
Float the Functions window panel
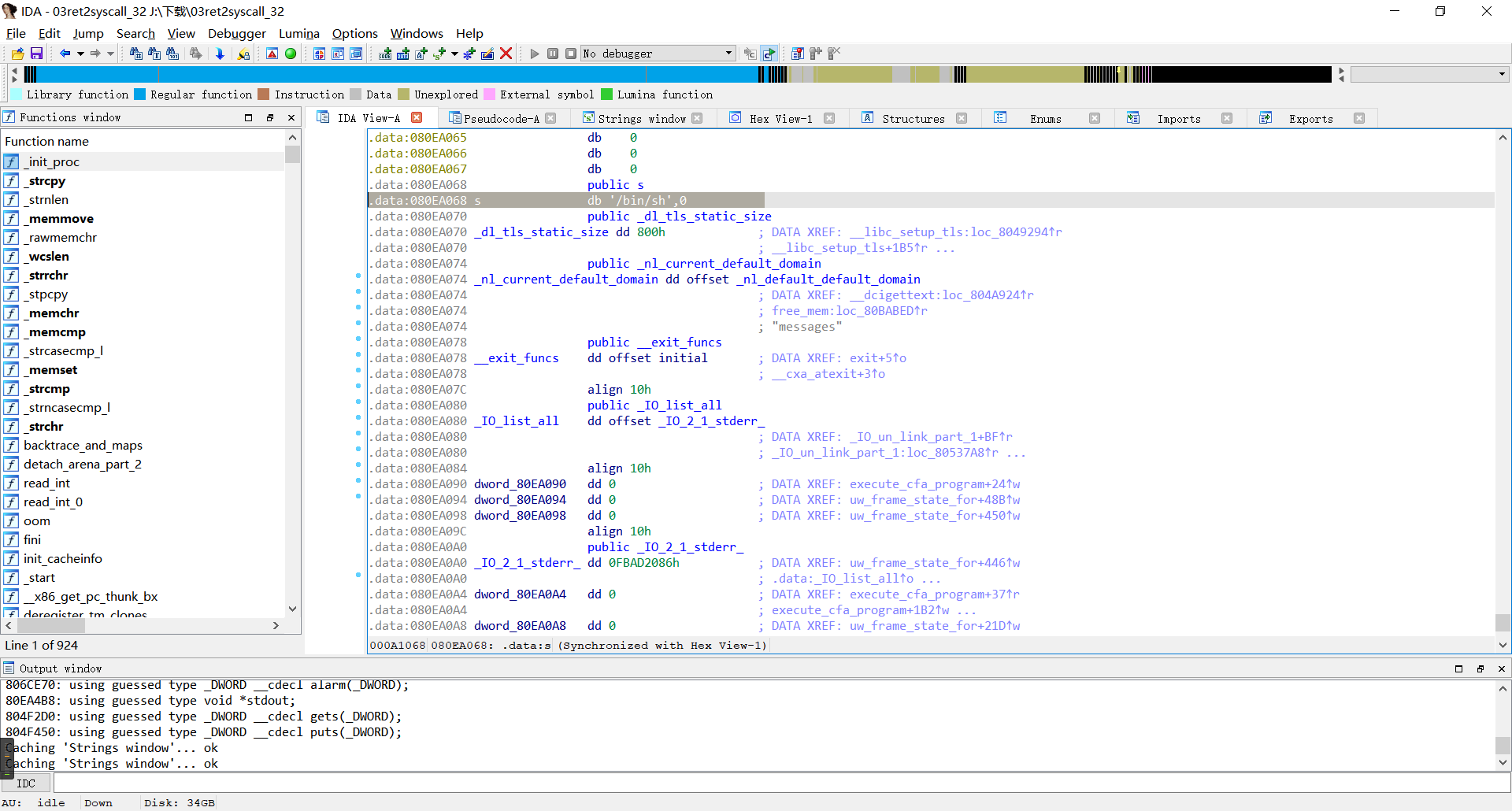pos(270,117)
